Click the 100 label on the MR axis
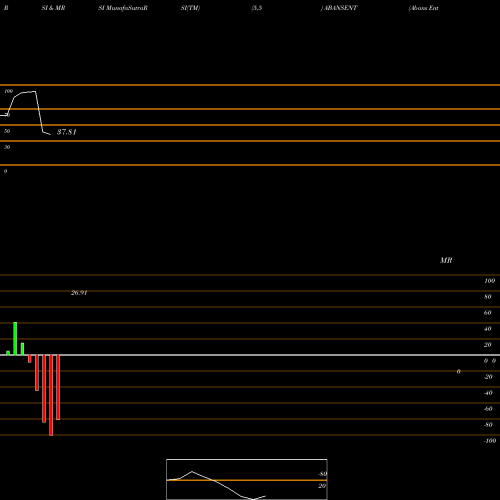 pyautogui.click(x=489, y=281)
